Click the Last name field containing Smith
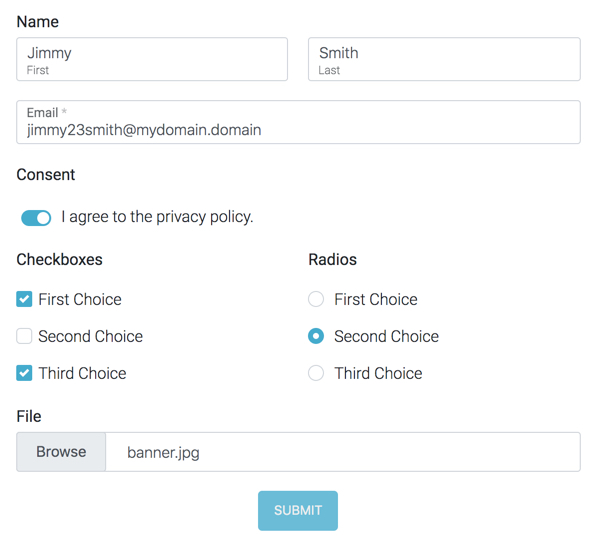 444,59
